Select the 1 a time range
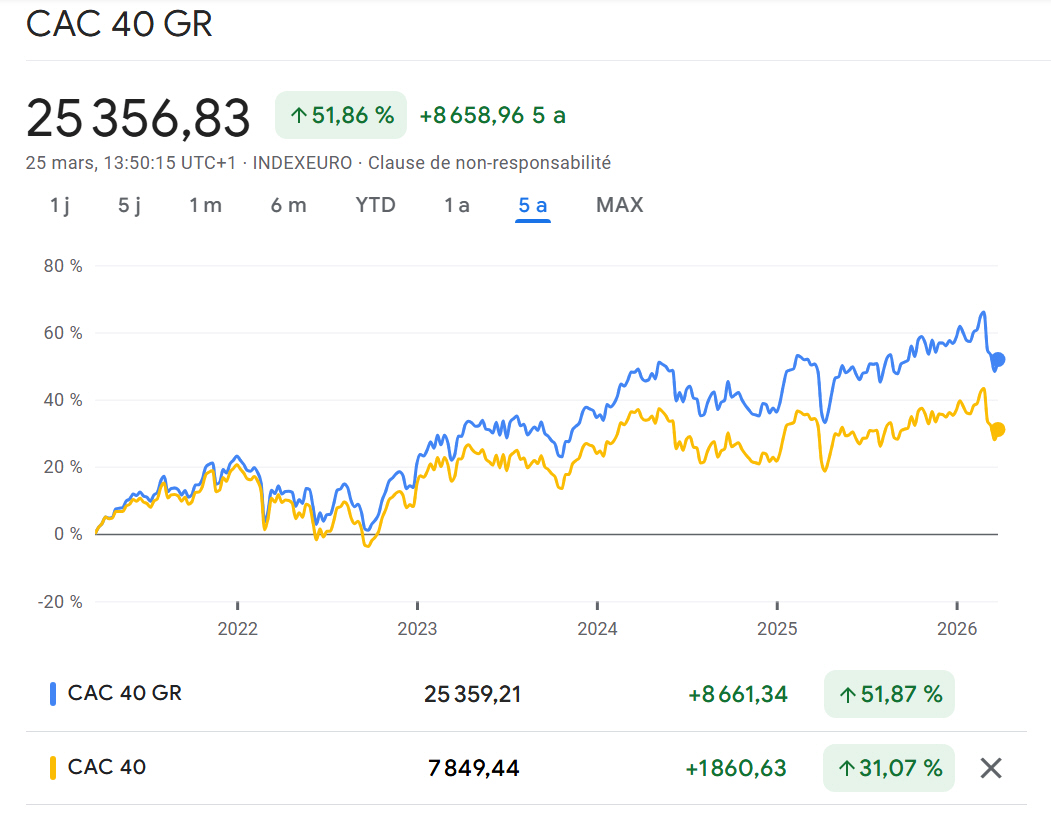1051x816 pixels. (x=456, y=204)
